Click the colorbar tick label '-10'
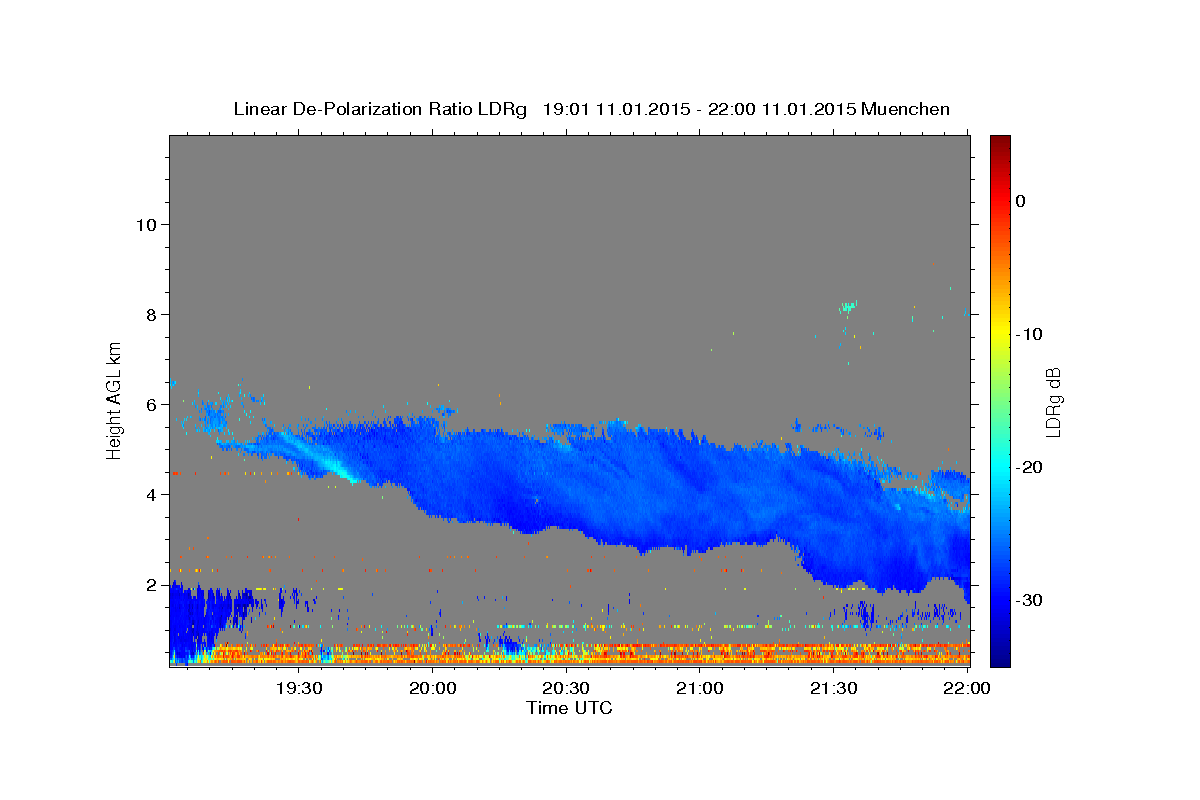Screen dimensions: 1200x800 1031,334
